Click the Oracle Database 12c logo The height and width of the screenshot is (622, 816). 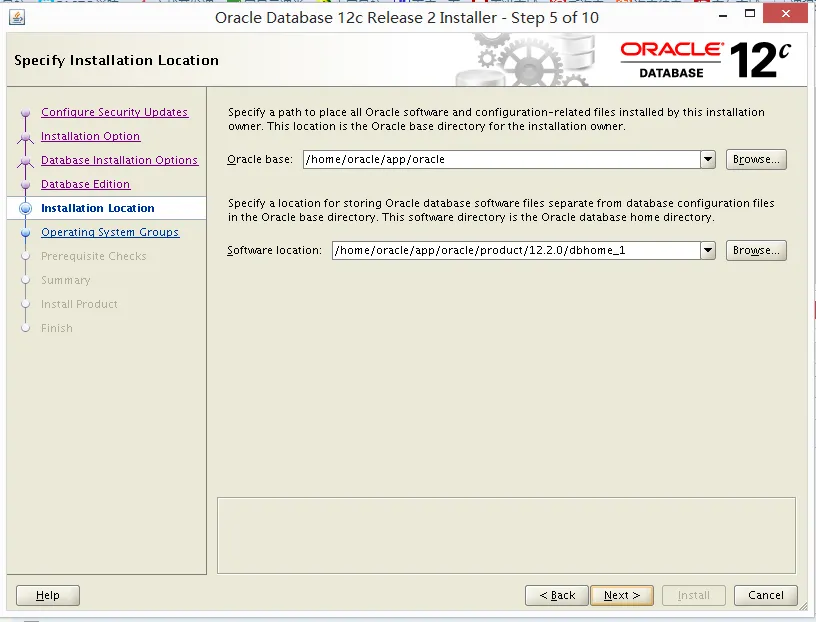point(706,60)
